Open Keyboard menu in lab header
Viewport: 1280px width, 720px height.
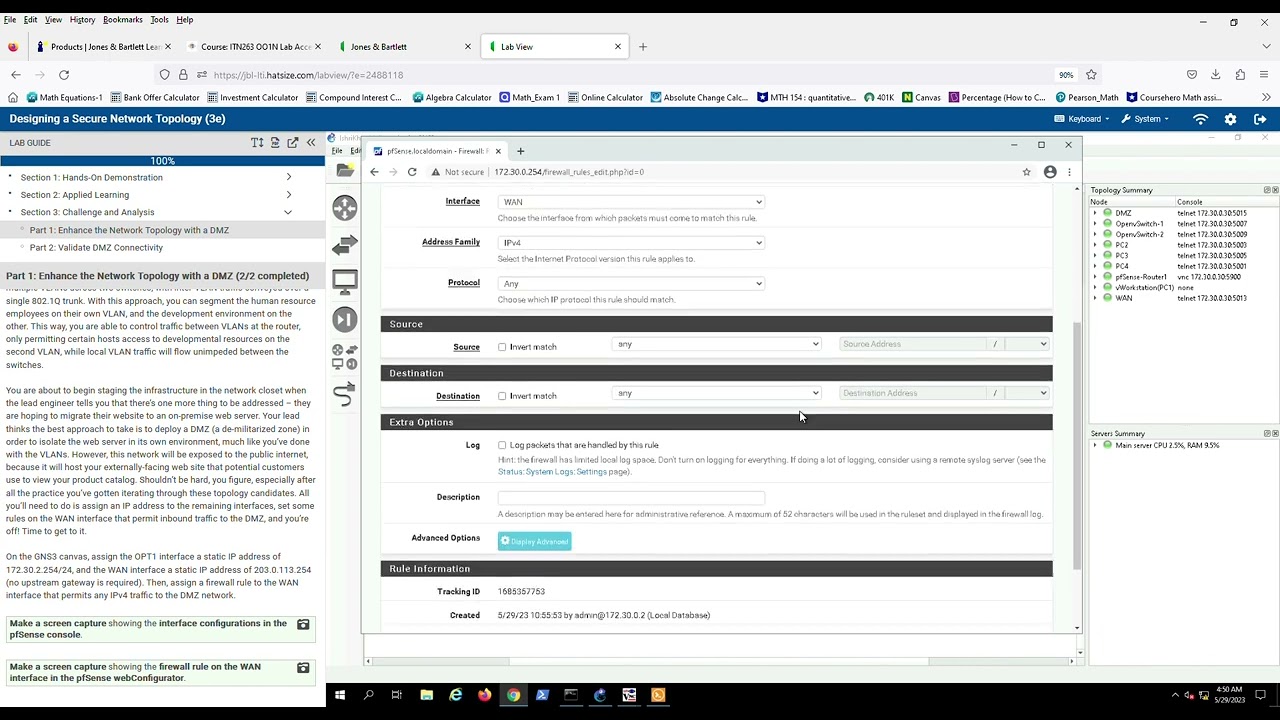pos(1083,119)
